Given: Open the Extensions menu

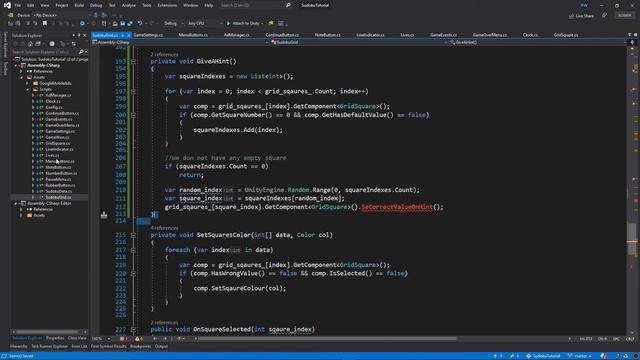Looking at the screenshot, I should (167, 5).
